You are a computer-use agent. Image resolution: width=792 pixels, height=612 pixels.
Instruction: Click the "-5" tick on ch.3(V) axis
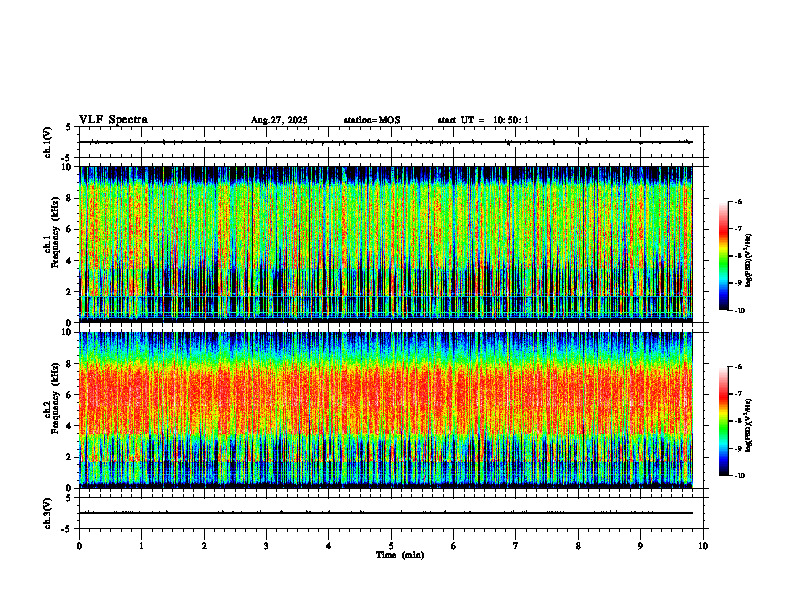(67, 529)
